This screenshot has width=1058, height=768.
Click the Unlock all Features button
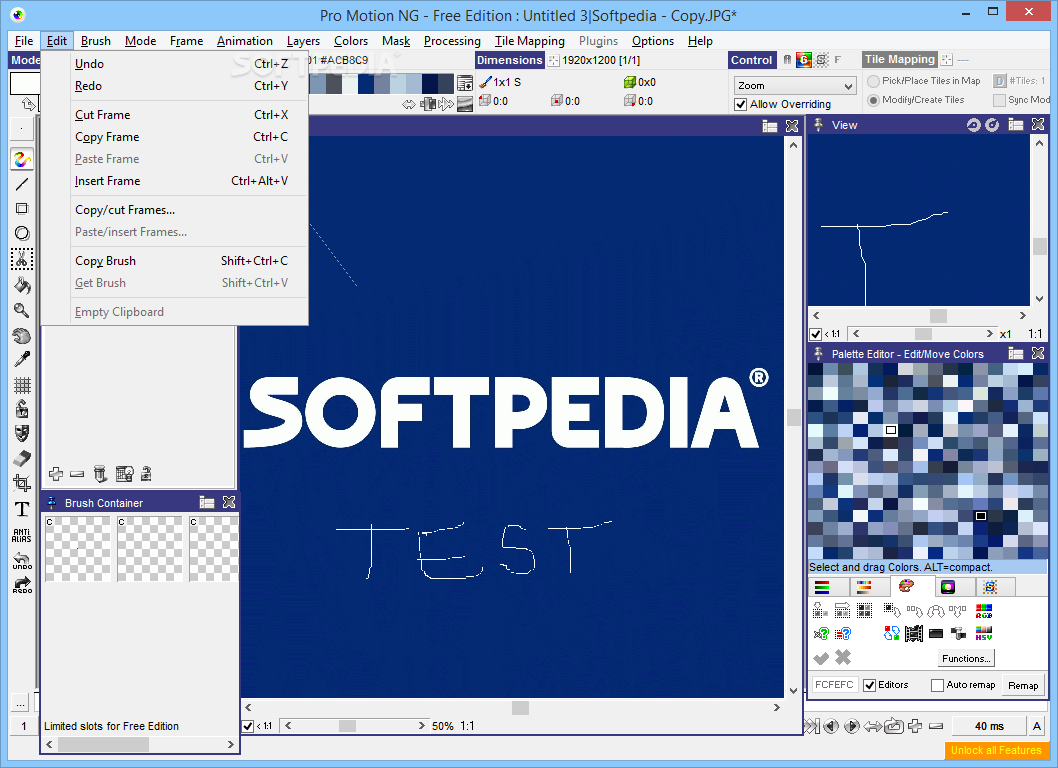pyautogui.click(x=996, y=750)
